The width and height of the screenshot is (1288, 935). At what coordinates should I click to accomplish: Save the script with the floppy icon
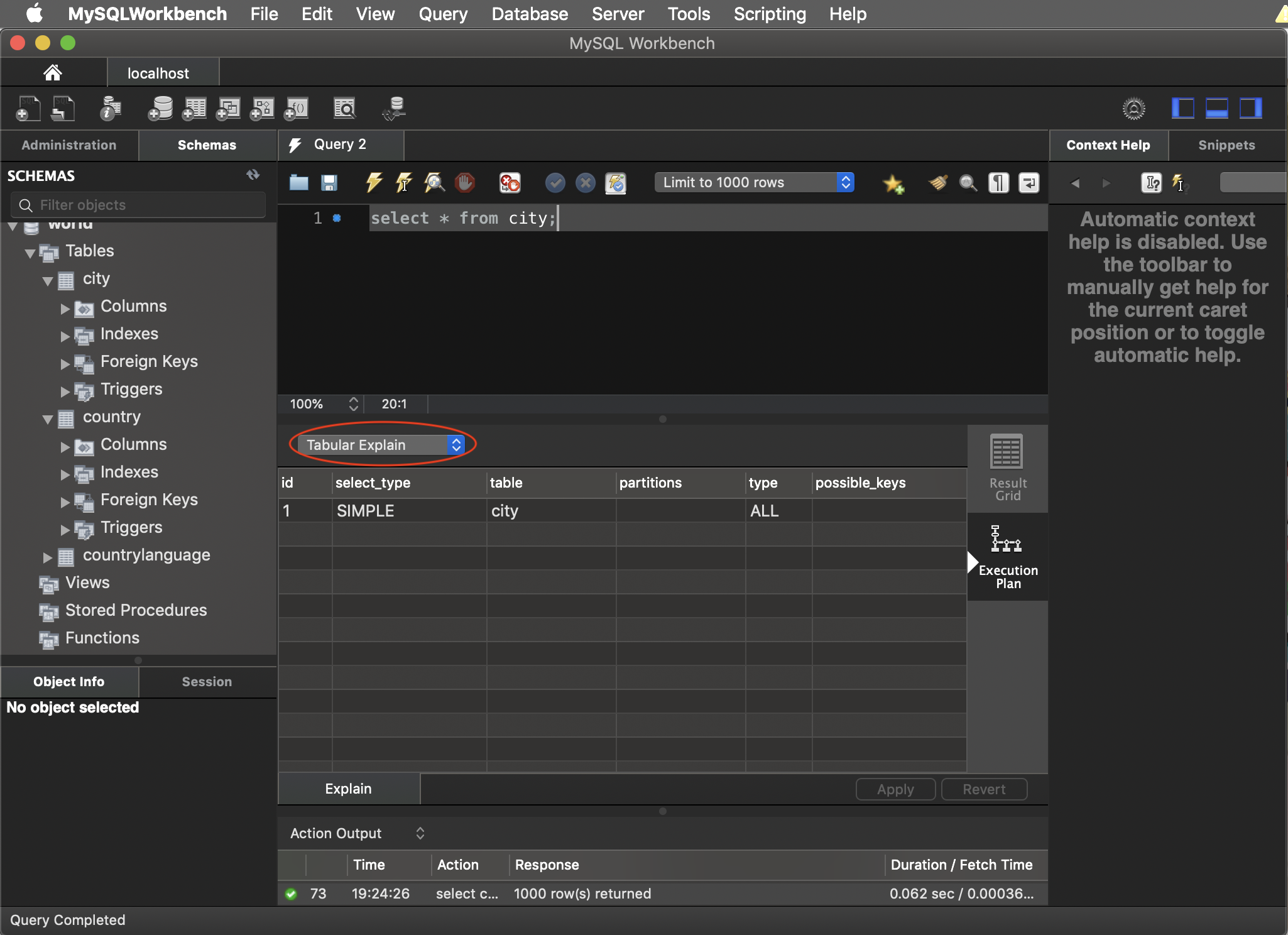point(329,183)
